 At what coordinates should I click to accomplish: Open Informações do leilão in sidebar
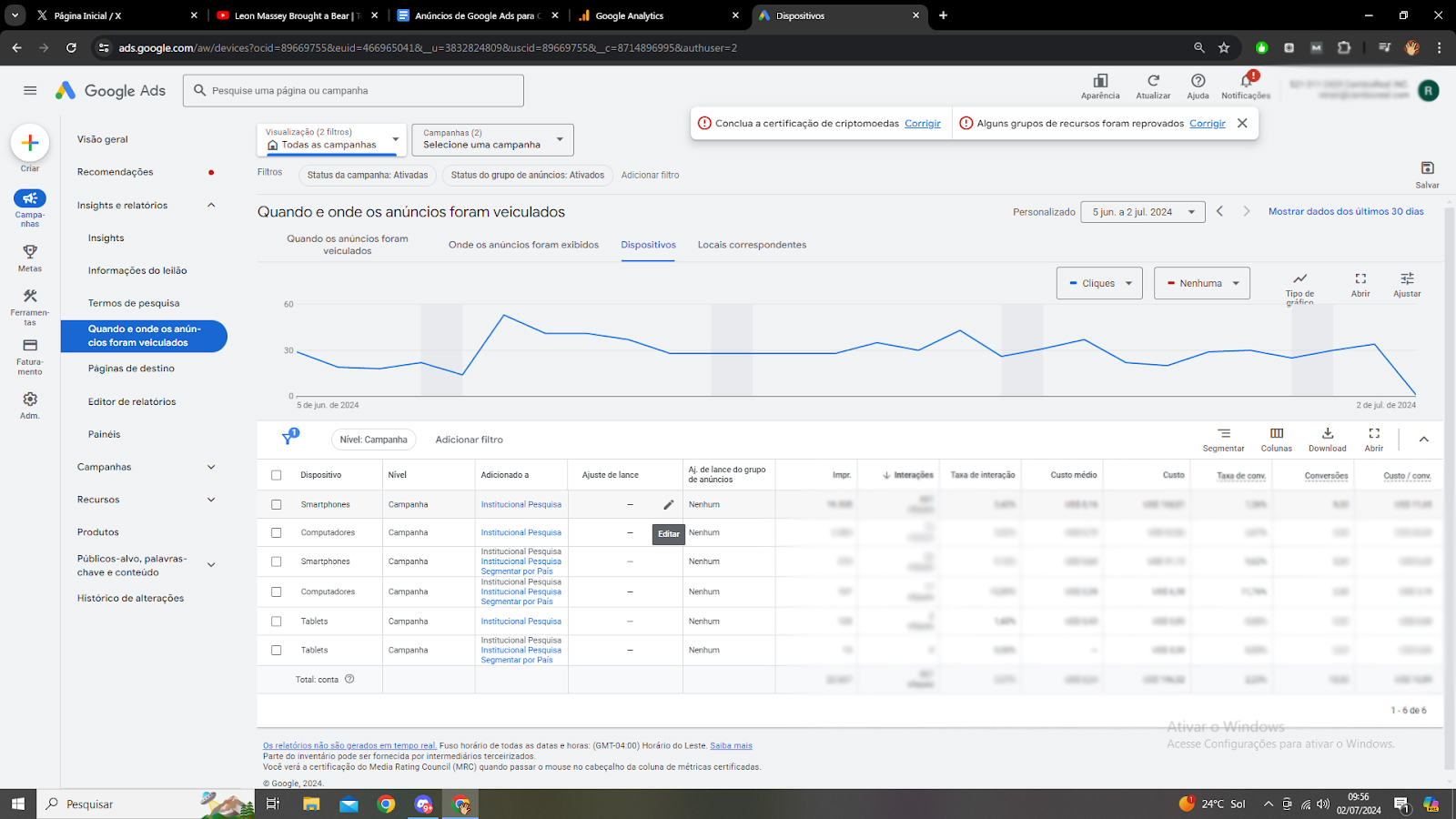point(137,270)
